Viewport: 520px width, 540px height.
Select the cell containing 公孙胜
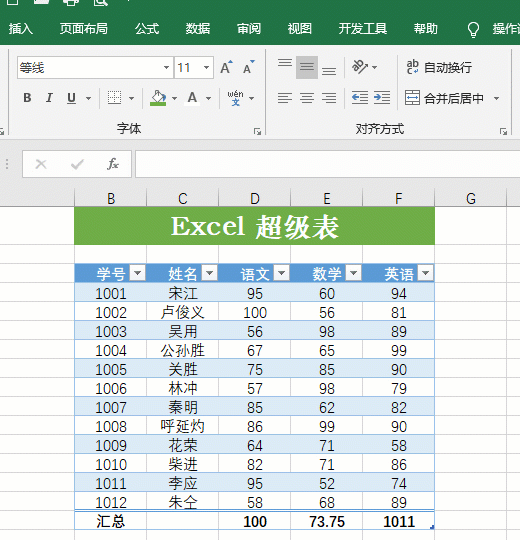[183, 350]
